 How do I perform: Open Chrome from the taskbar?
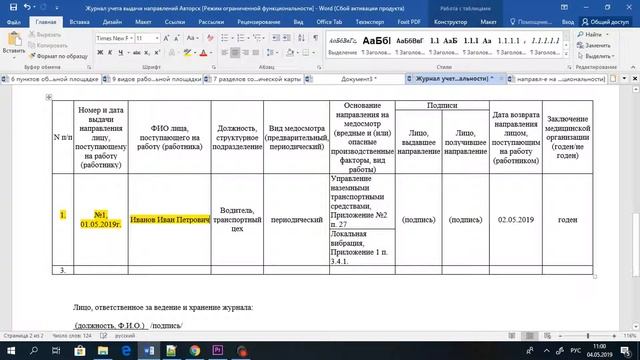[x=195, y=351]
